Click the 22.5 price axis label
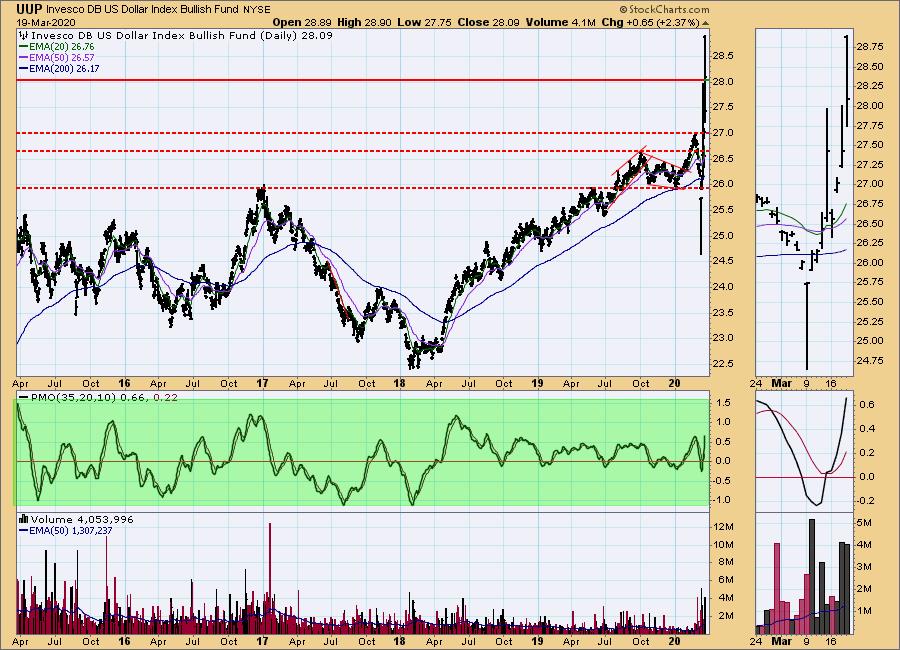Viewport: 900px width, 650px height. click(x=723, y=363)
